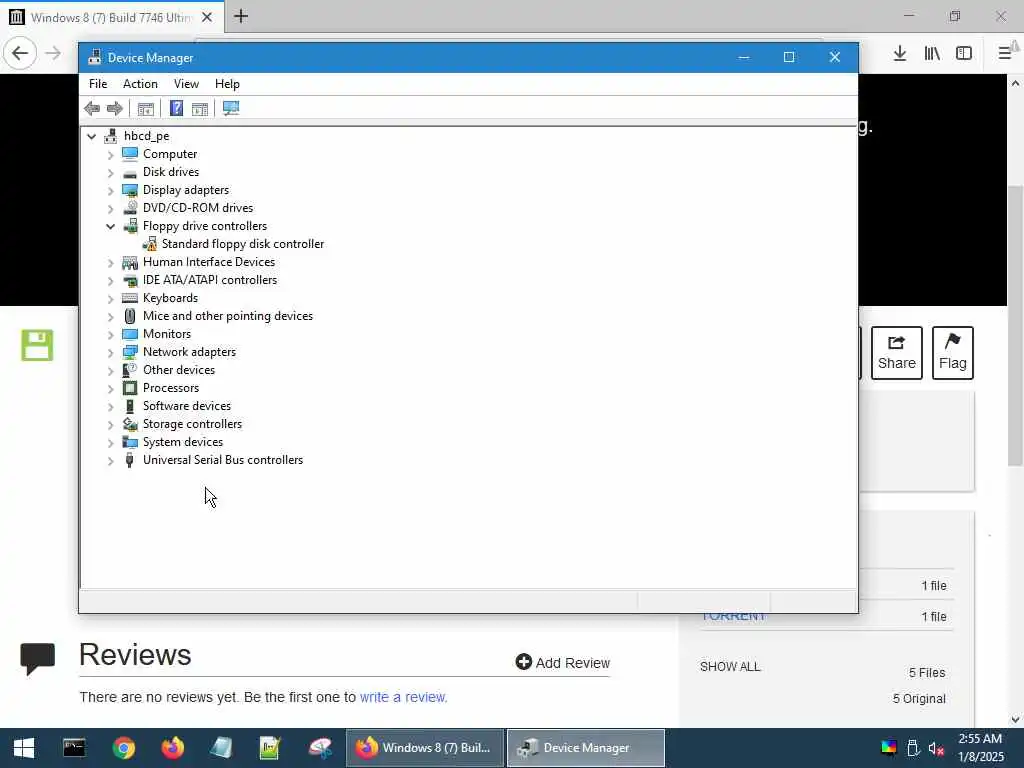
Task: Select Storage controllers tree row text
Action: [193, 424]
